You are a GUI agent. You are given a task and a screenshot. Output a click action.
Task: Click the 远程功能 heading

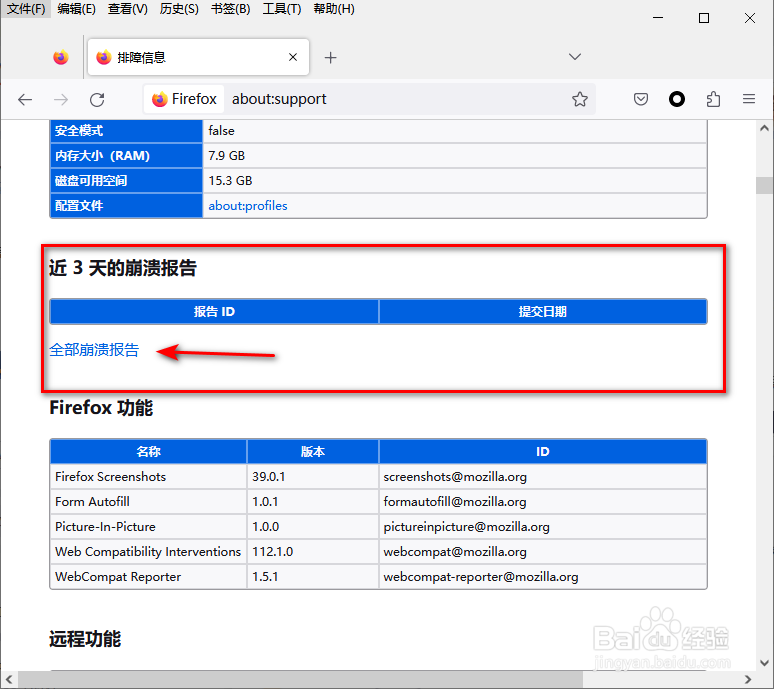point(85,639)
